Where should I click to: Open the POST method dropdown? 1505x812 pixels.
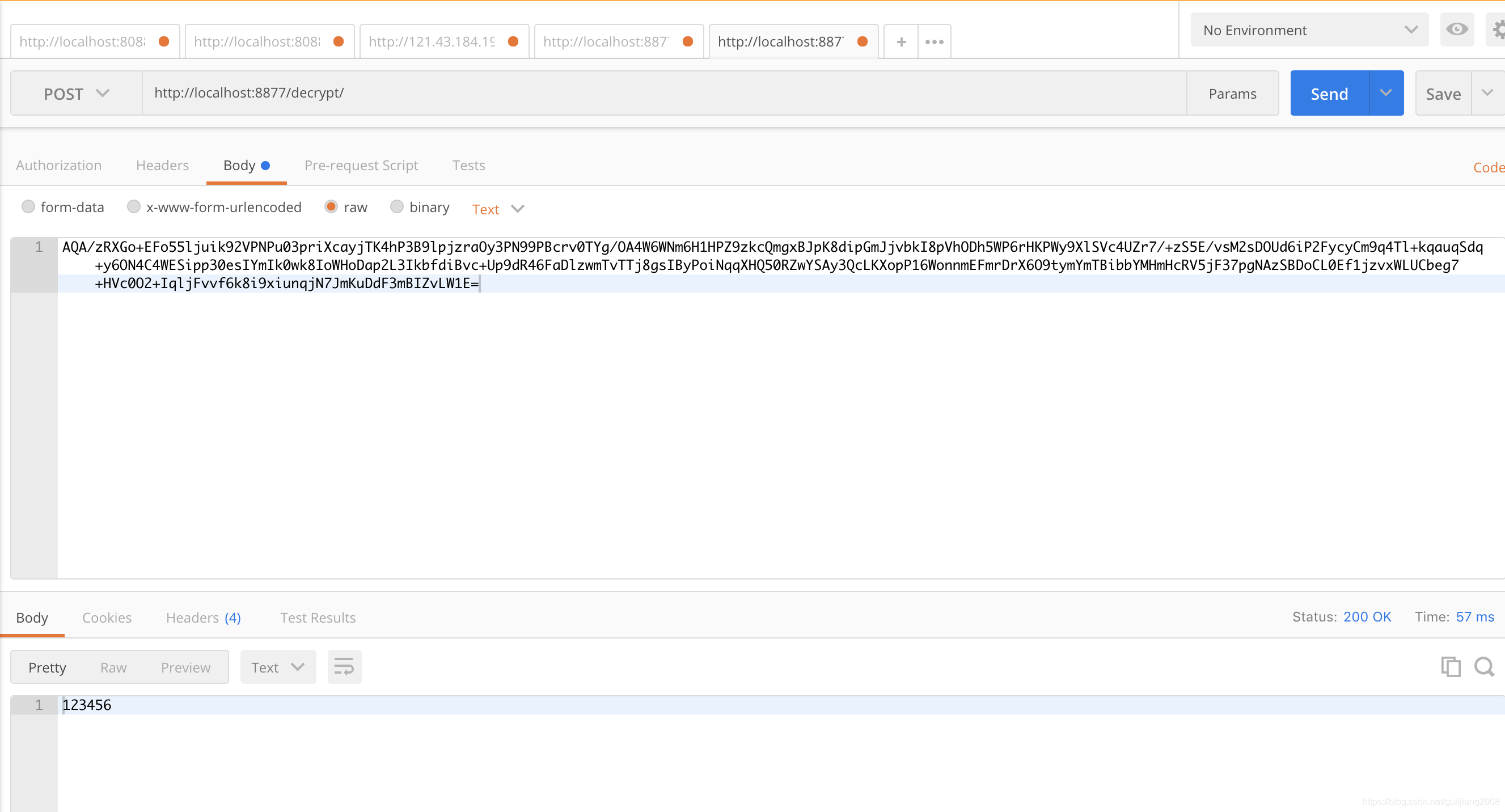pos(77,94)
